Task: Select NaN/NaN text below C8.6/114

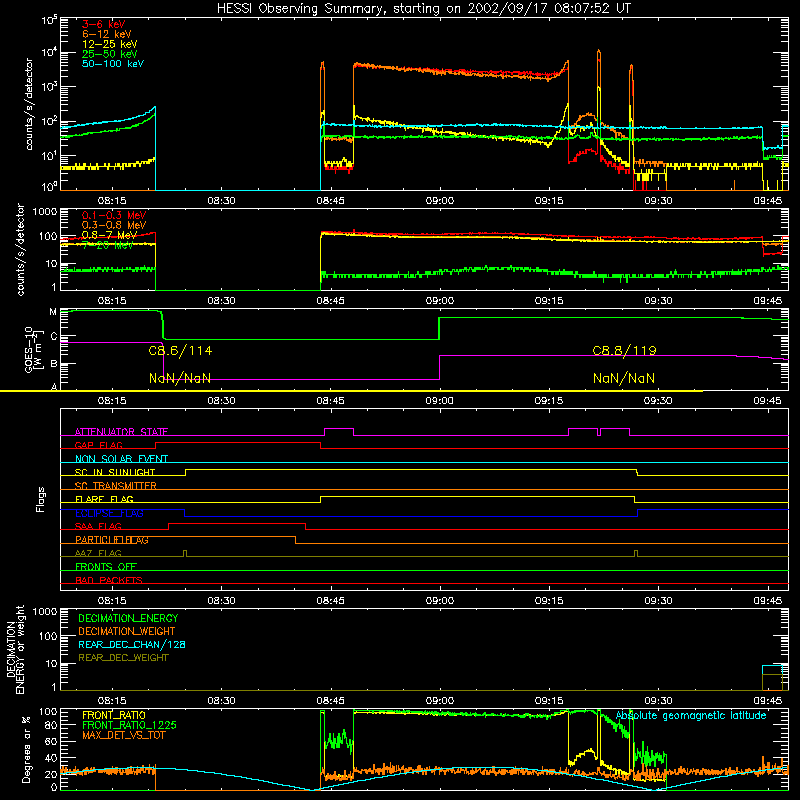Action: [x=180, y=378]
